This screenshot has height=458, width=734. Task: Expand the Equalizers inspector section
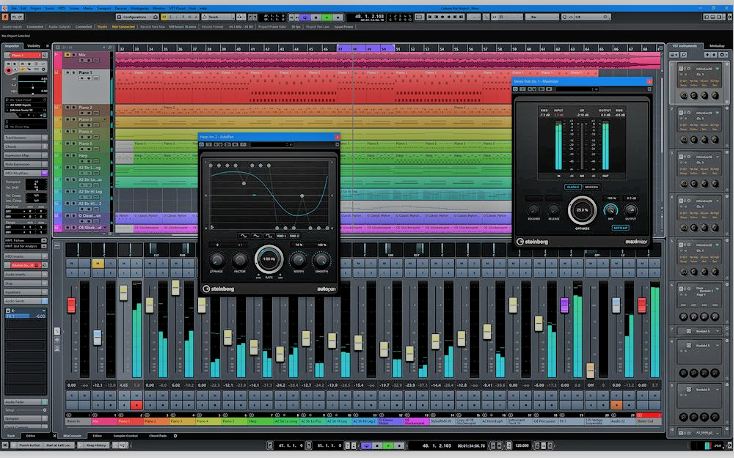pos(26,292)
